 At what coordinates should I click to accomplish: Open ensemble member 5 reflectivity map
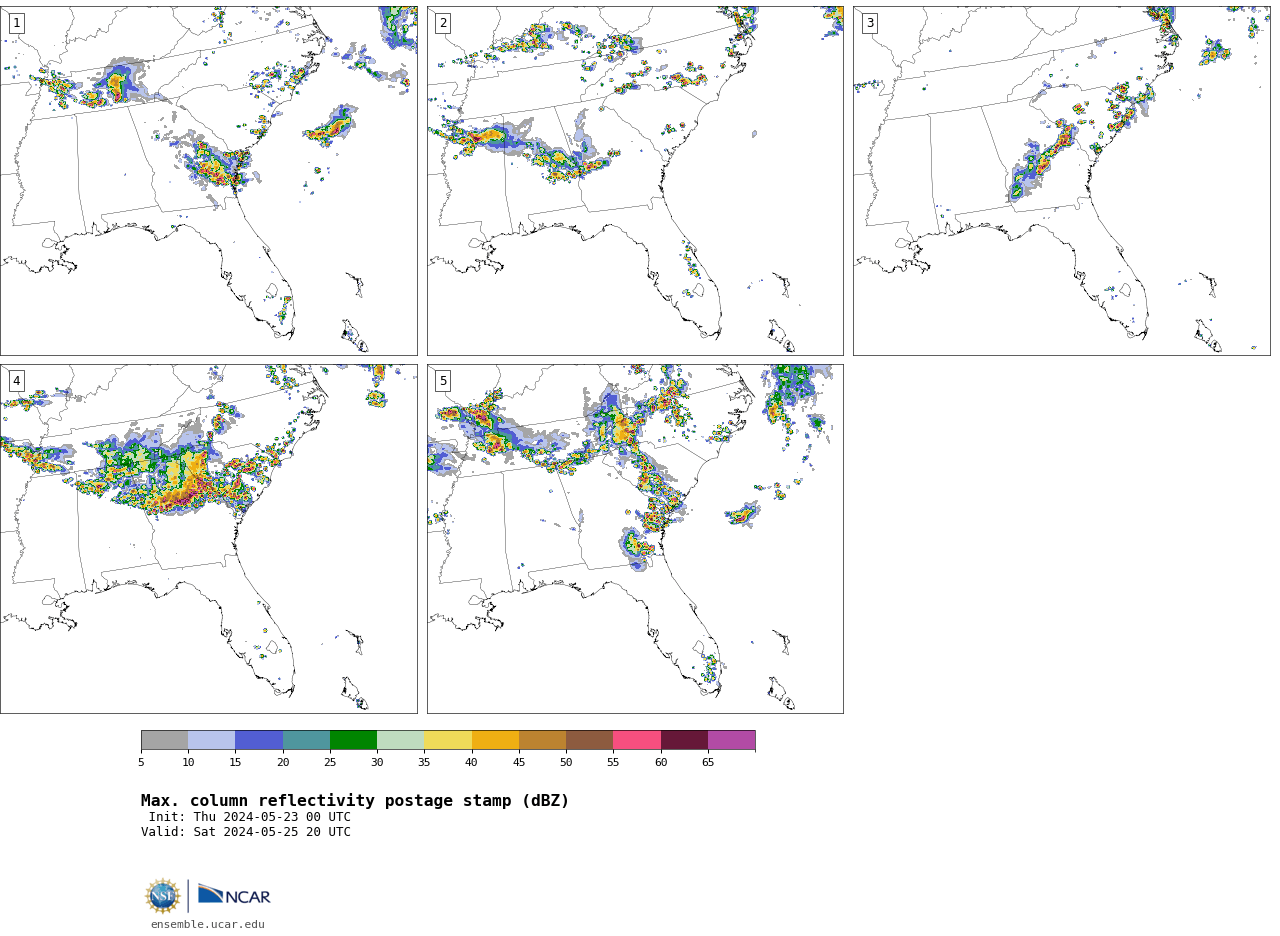[635, 539]
